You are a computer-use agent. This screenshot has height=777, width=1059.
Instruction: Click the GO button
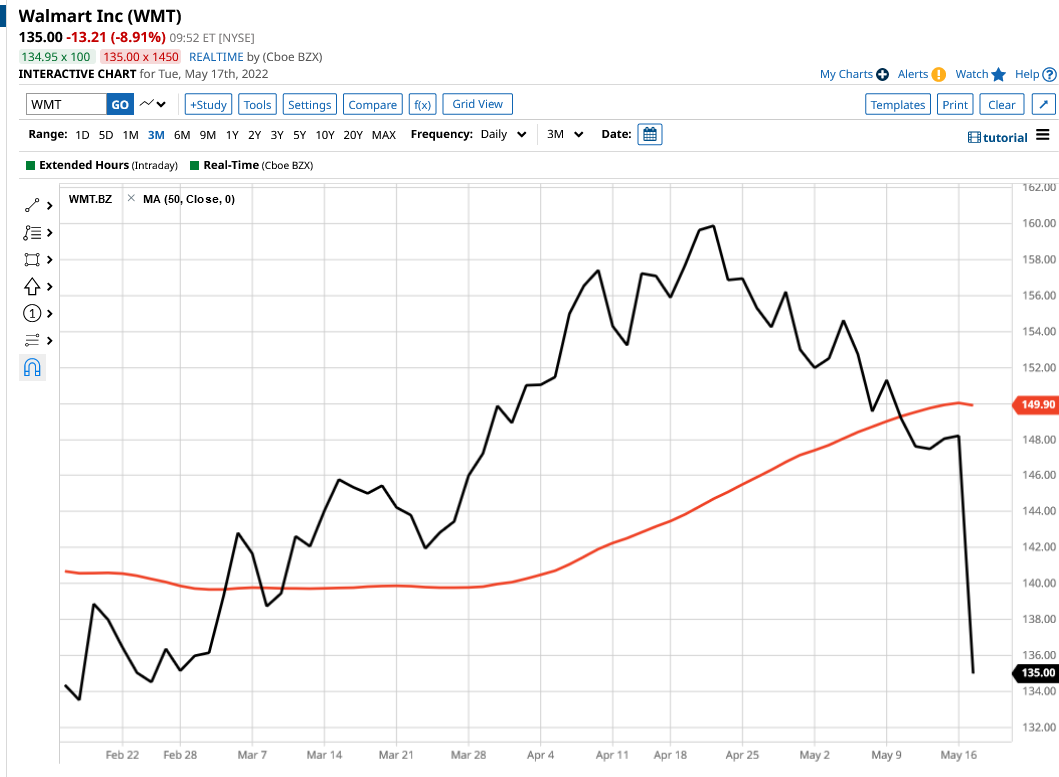coord(120,105)
